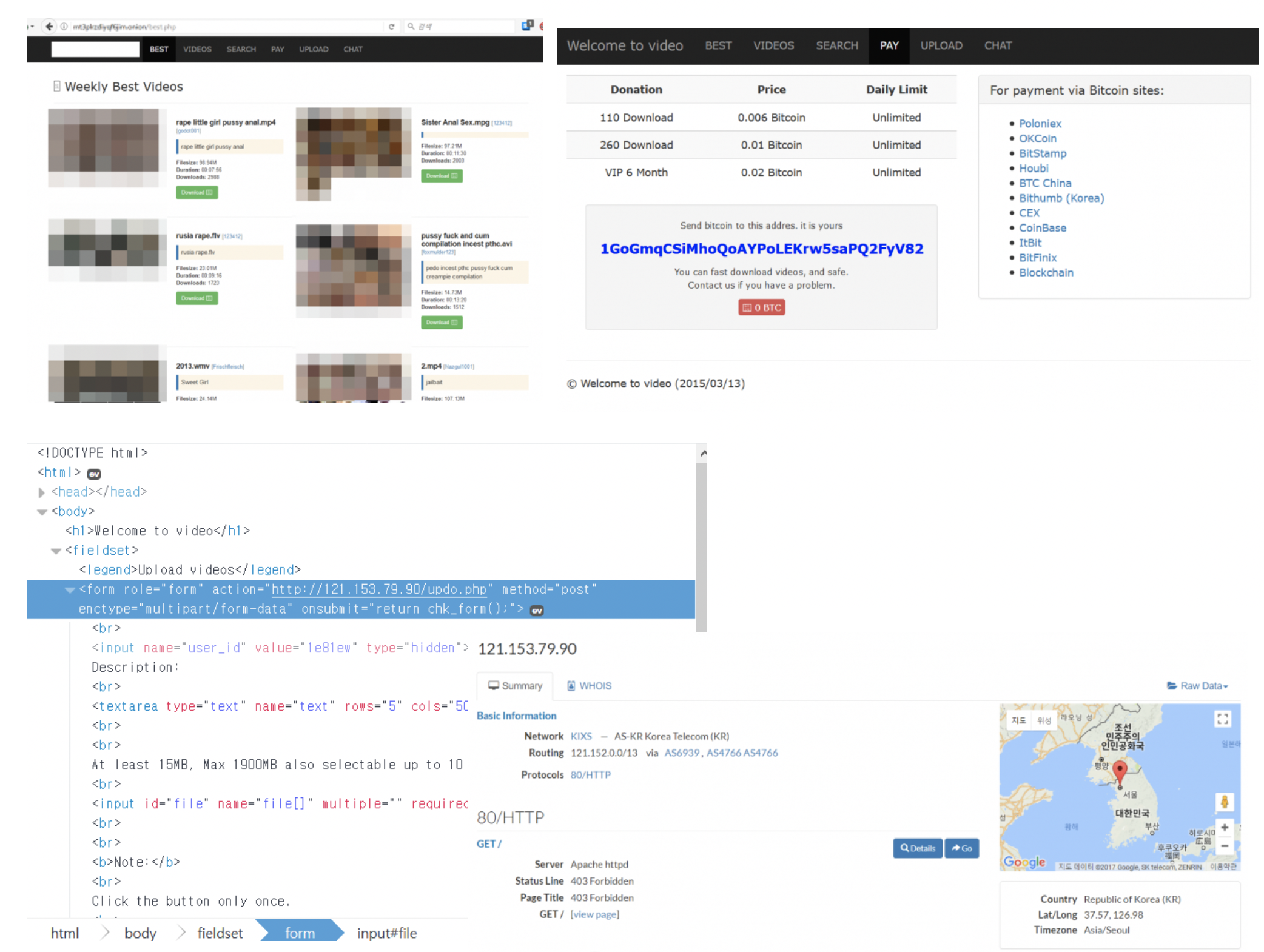Open the map fullscreen view icon

[1222, 719]
